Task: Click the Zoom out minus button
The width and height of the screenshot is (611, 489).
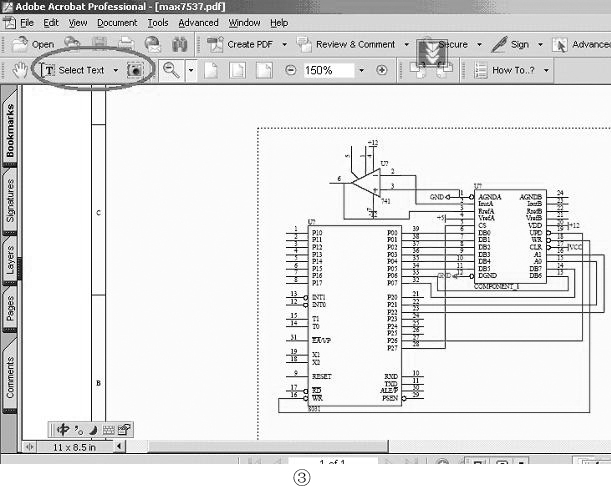Action: (290, 70)
